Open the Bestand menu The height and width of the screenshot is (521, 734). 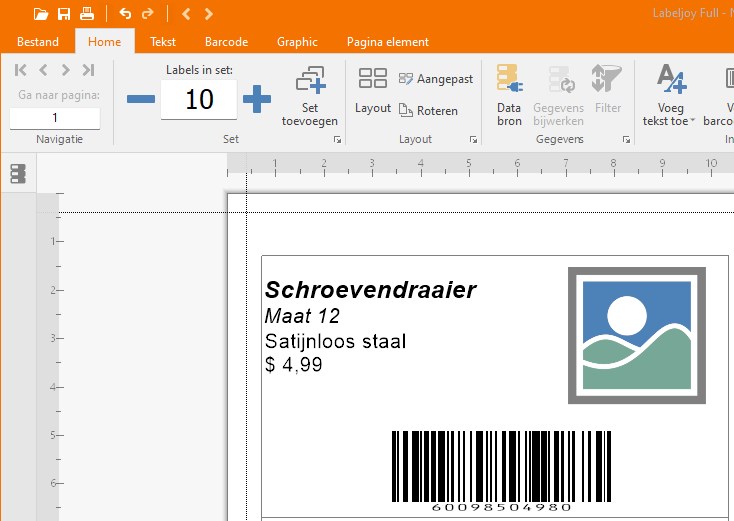click(38, 42)
